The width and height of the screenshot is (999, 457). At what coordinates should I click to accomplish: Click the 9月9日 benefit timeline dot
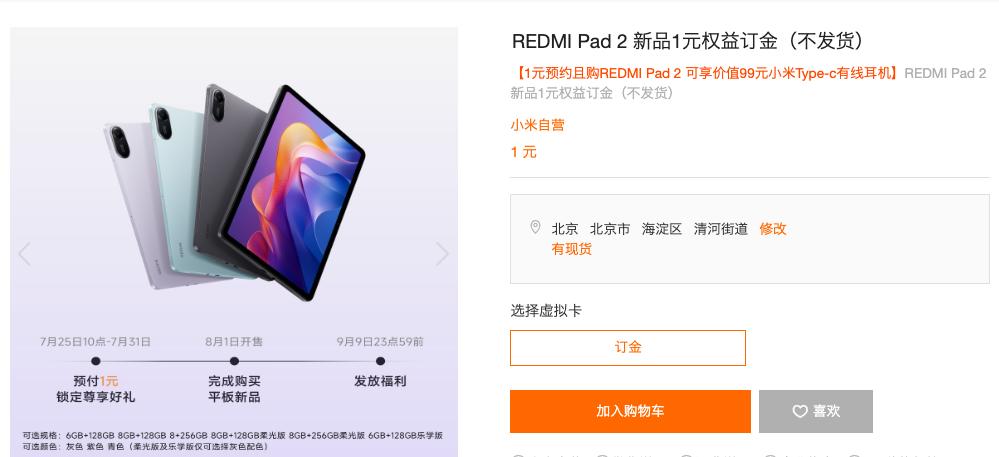coord(380,361)
